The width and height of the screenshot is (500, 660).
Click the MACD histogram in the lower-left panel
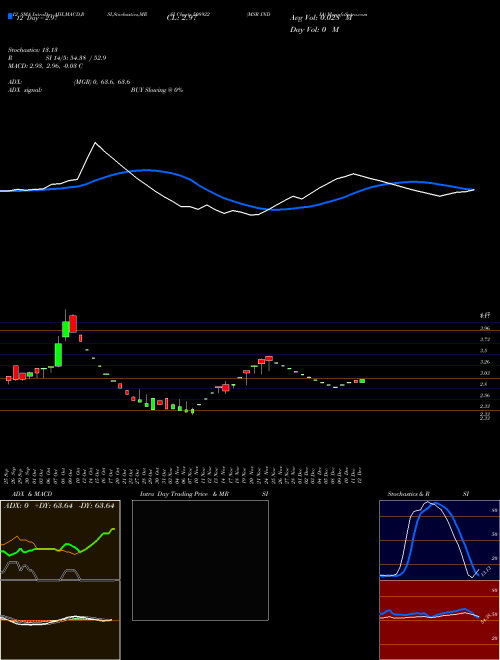point(57,621)
